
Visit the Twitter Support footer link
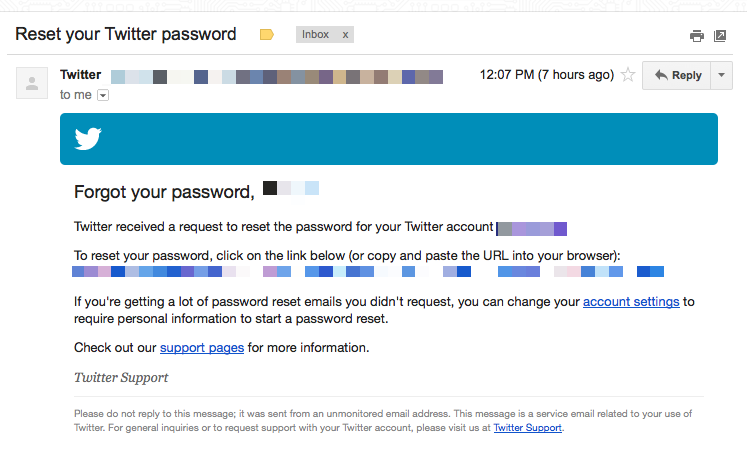click(x=527, y=428)
